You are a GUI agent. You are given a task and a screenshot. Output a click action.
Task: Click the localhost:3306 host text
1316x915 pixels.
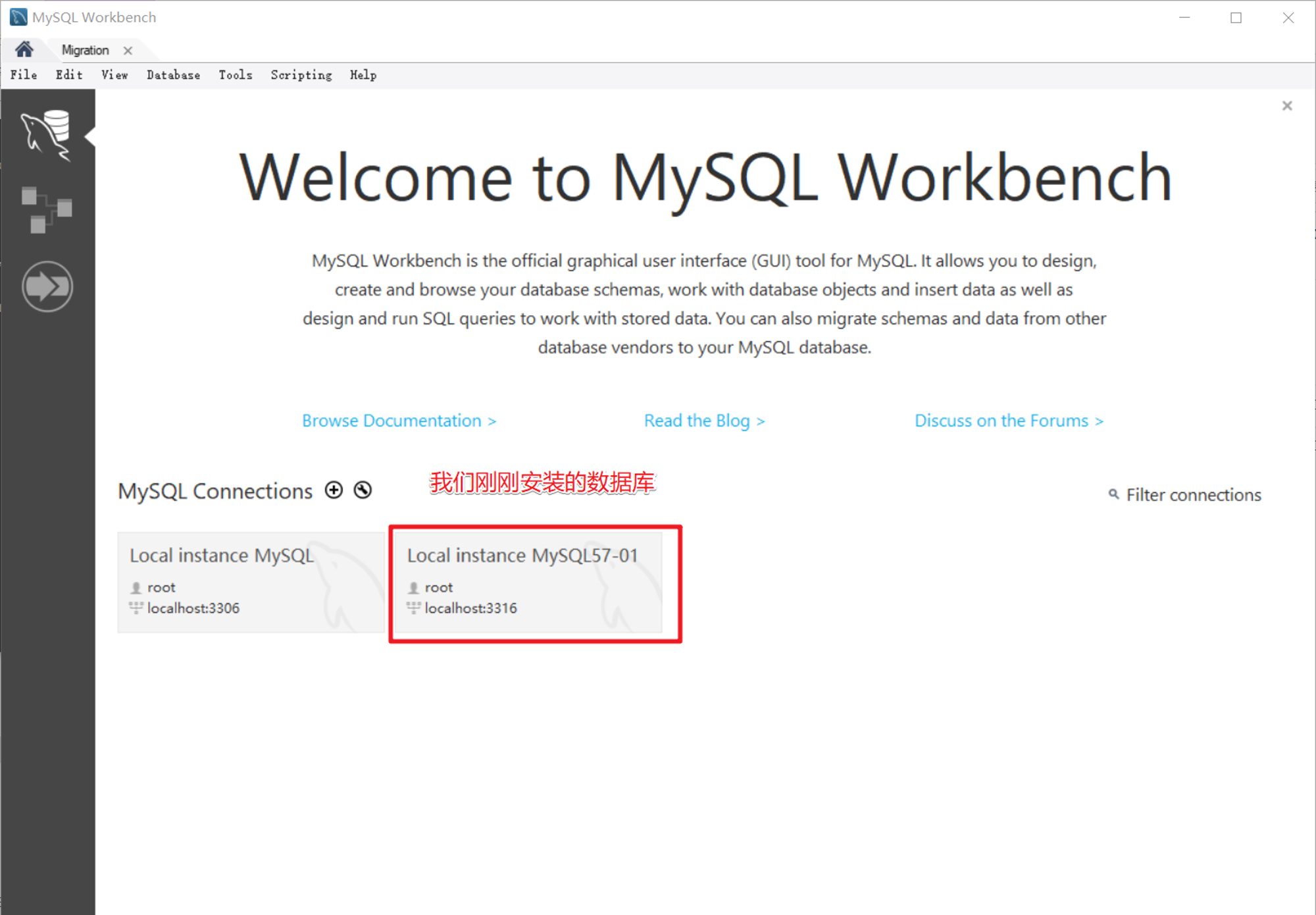(193, 608)
